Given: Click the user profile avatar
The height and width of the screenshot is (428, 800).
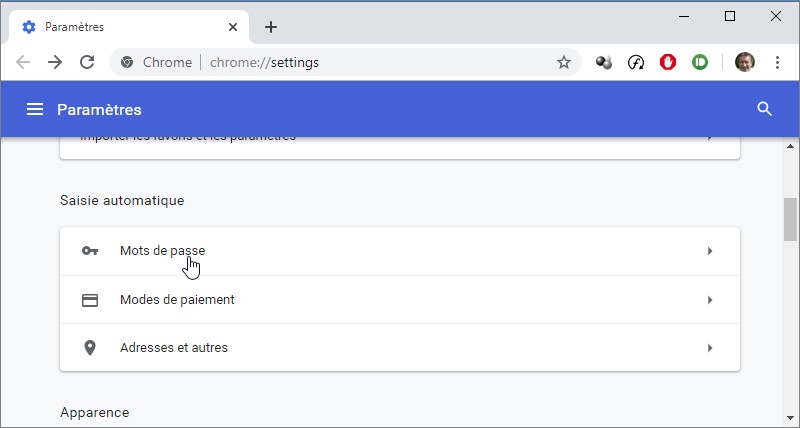Looking at the screenshot, I should pos(745,62).
